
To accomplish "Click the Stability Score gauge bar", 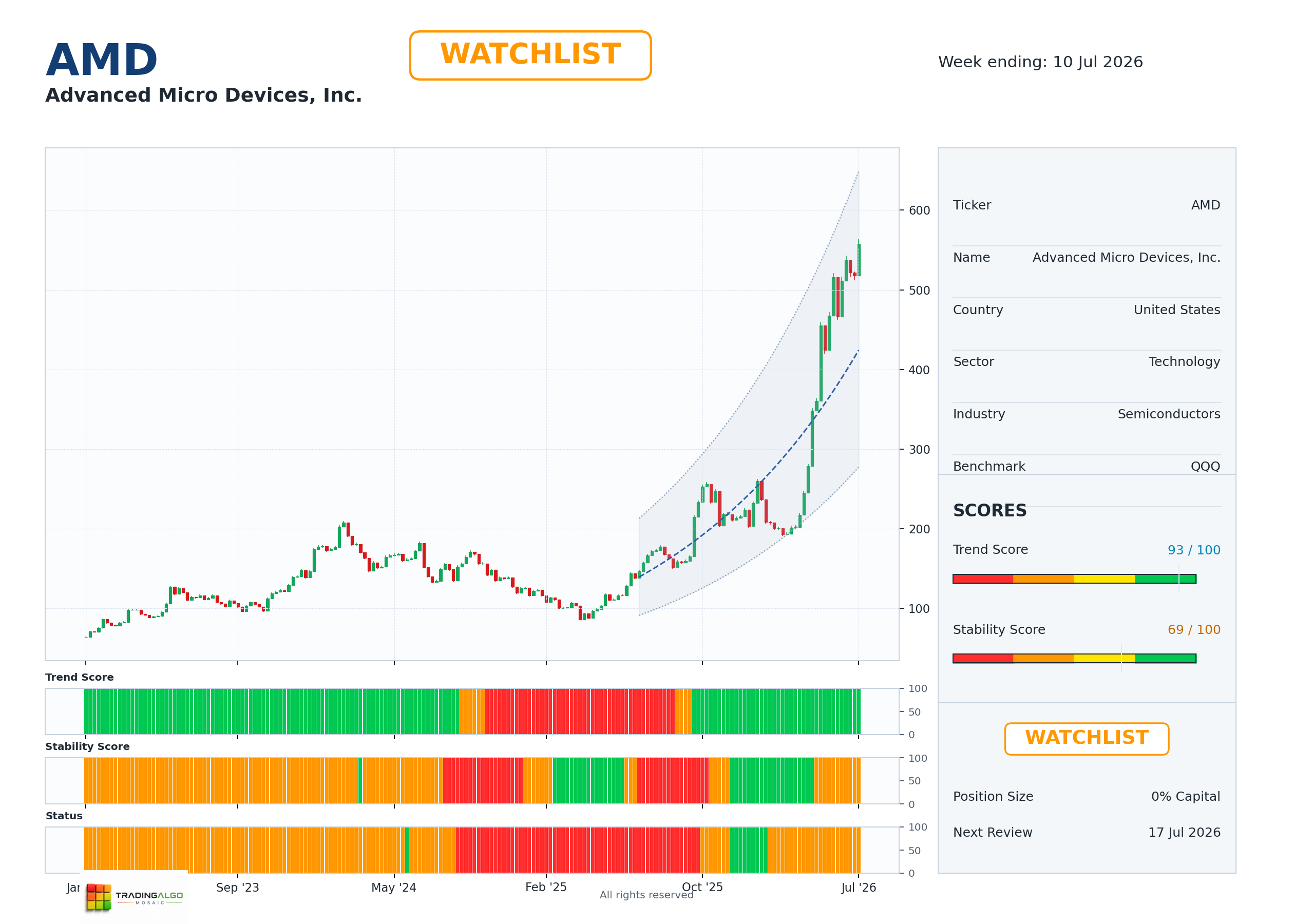I will tap(1074, 658).
